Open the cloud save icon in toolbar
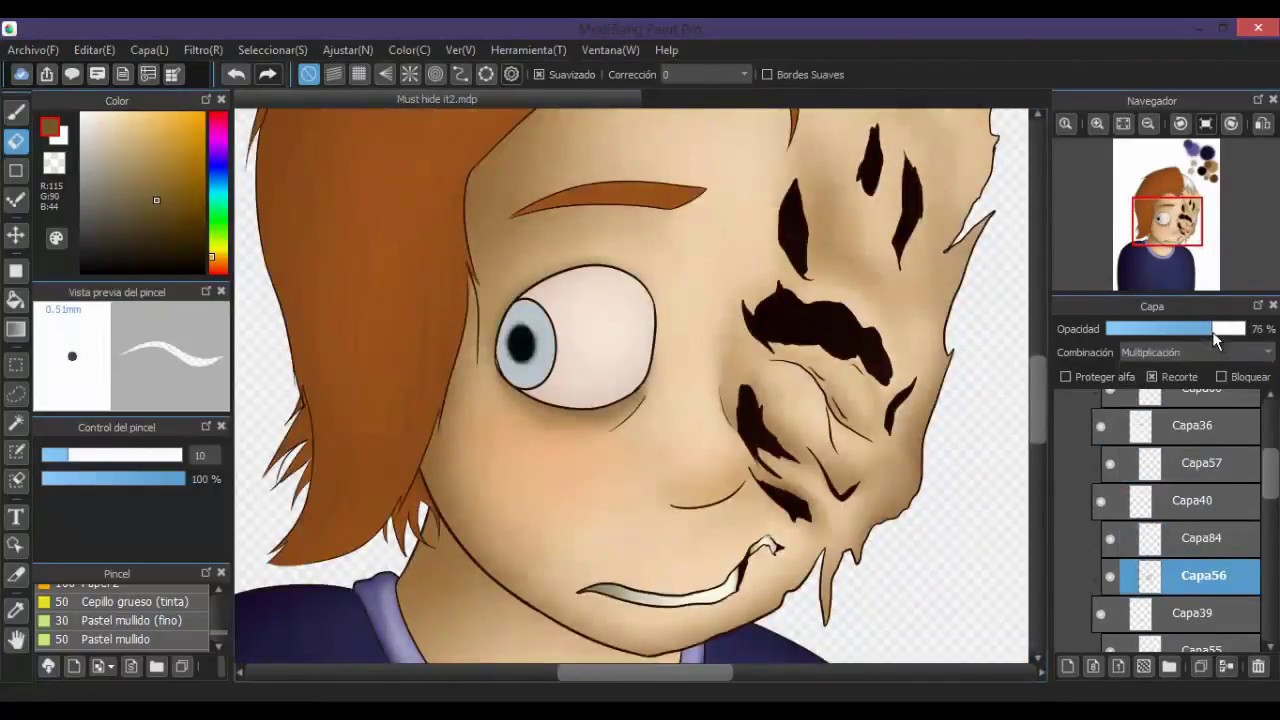1280x720 pixels. click(x=21, y=74)
